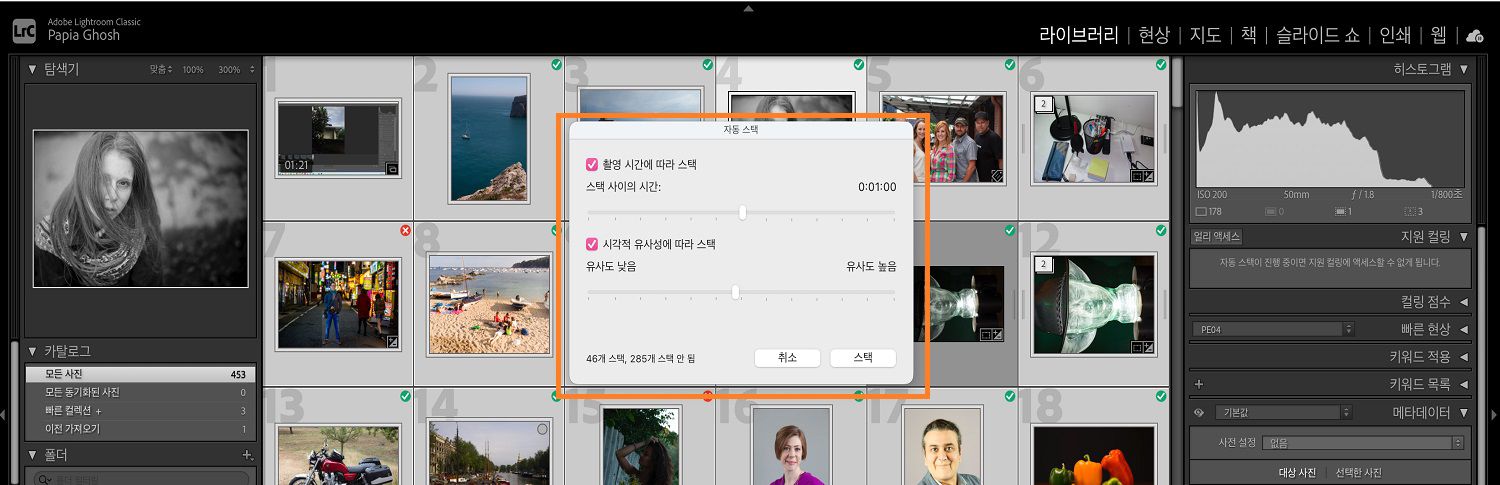Select the video thumbnail showing 01:21
1500x485 pixels.
point(338,138)
